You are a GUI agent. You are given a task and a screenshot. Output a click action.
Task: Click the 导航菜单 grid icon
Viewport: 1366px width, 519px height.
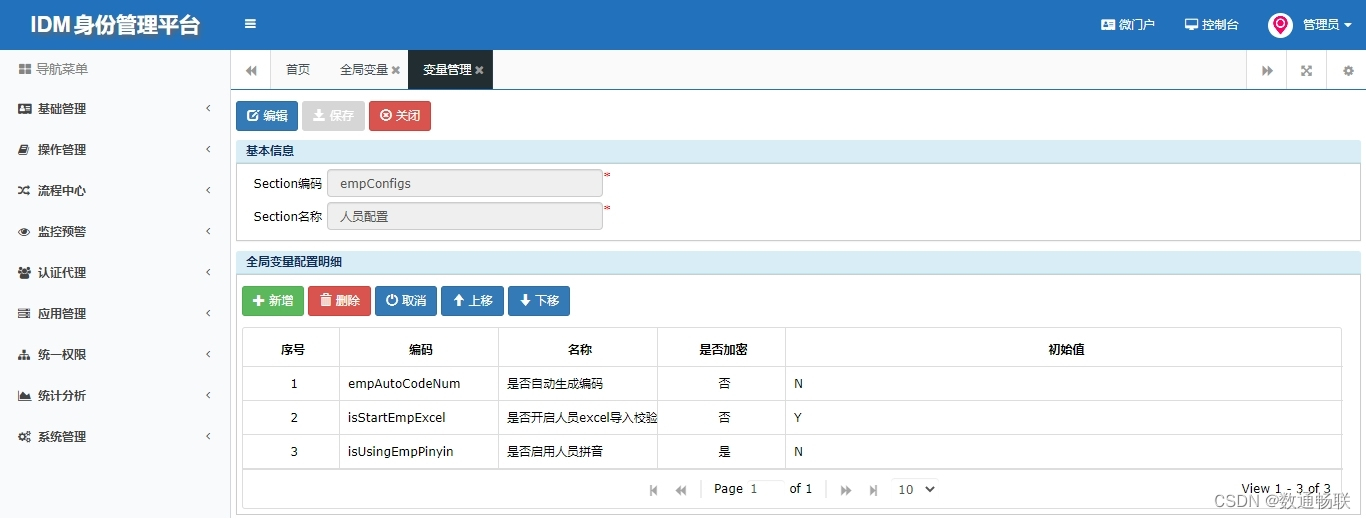tap(25, 69)
